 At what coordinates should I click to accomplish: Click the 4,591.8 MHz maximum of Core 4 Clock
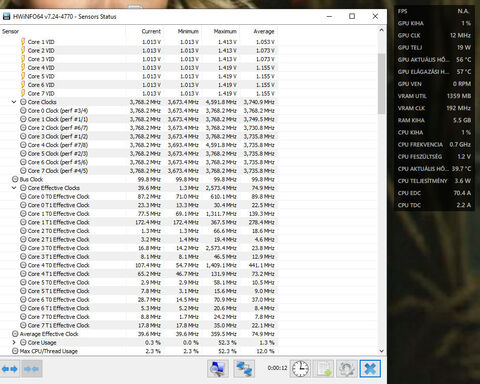(221, 145)
